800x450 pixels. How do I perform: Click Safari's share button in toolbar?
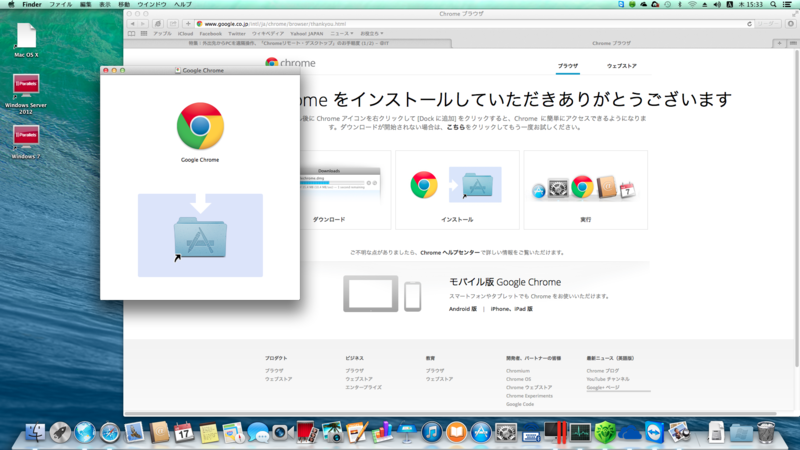point(173,24)
